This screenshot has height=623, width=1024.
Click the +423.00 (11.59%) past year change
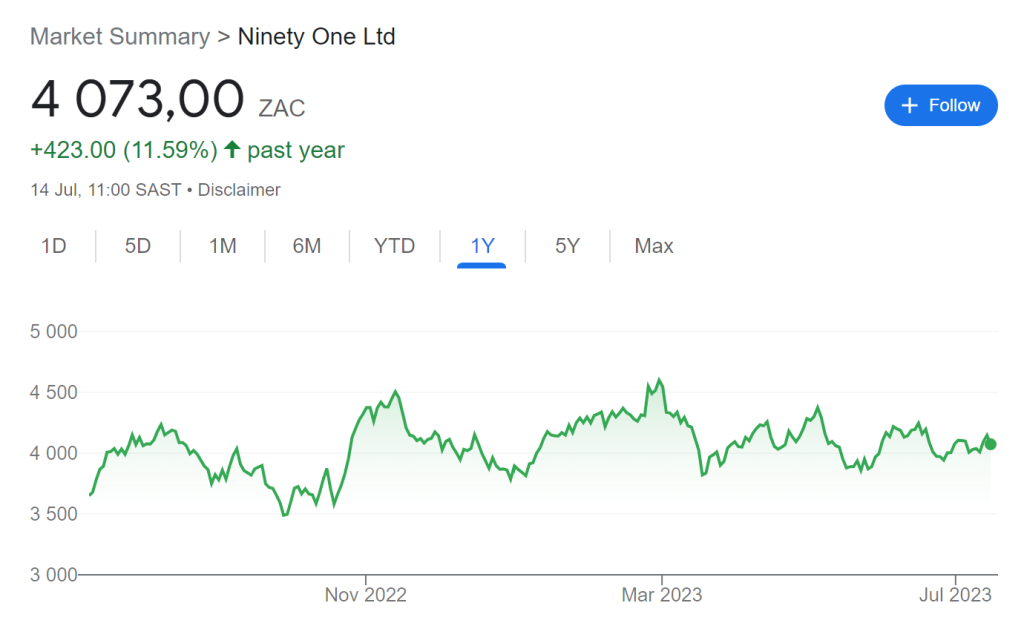pyautogui.click(x=187, y=150)
